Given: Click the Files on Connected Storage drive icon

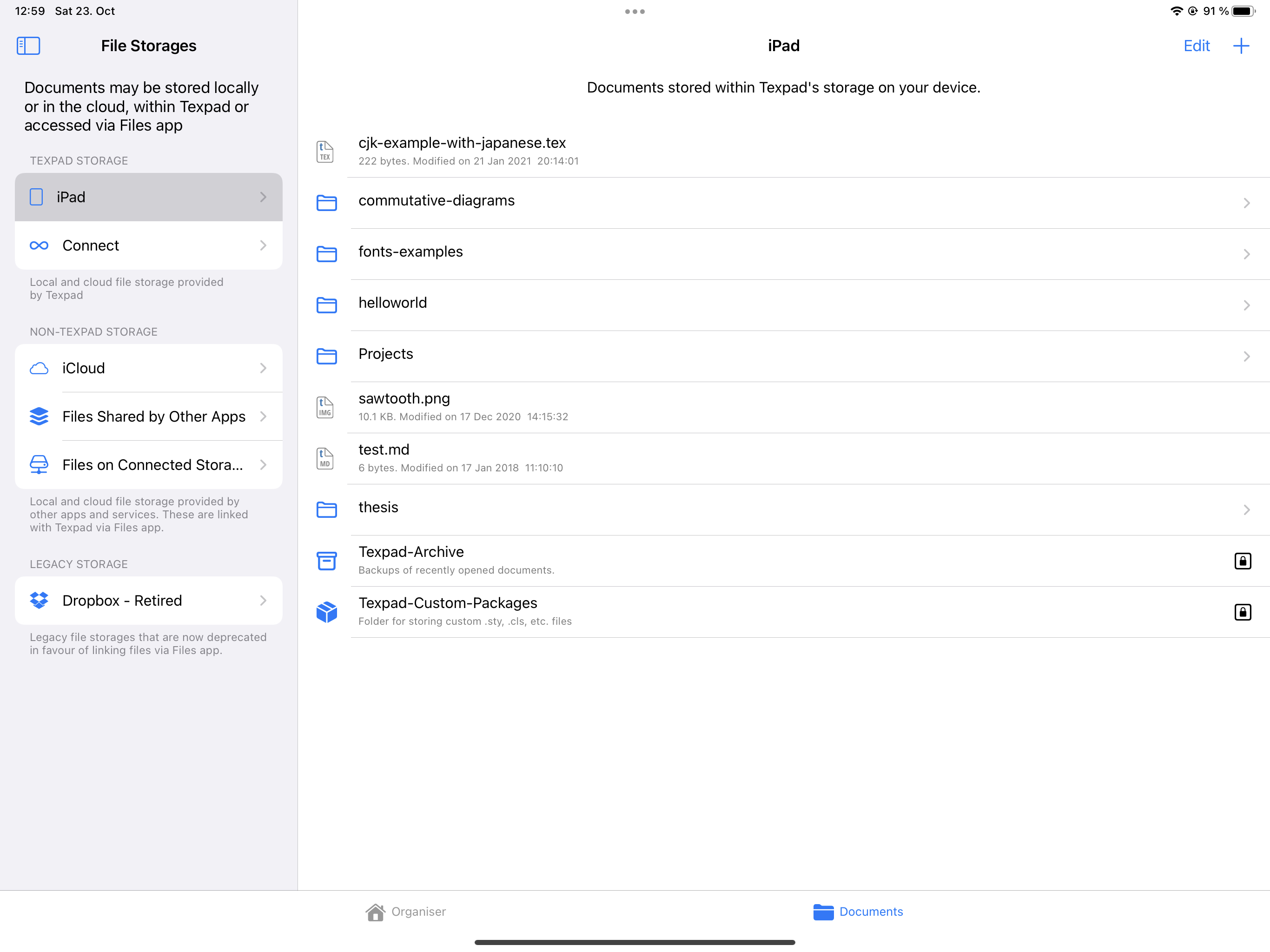Looking at the screenshot, I should 39,464.
